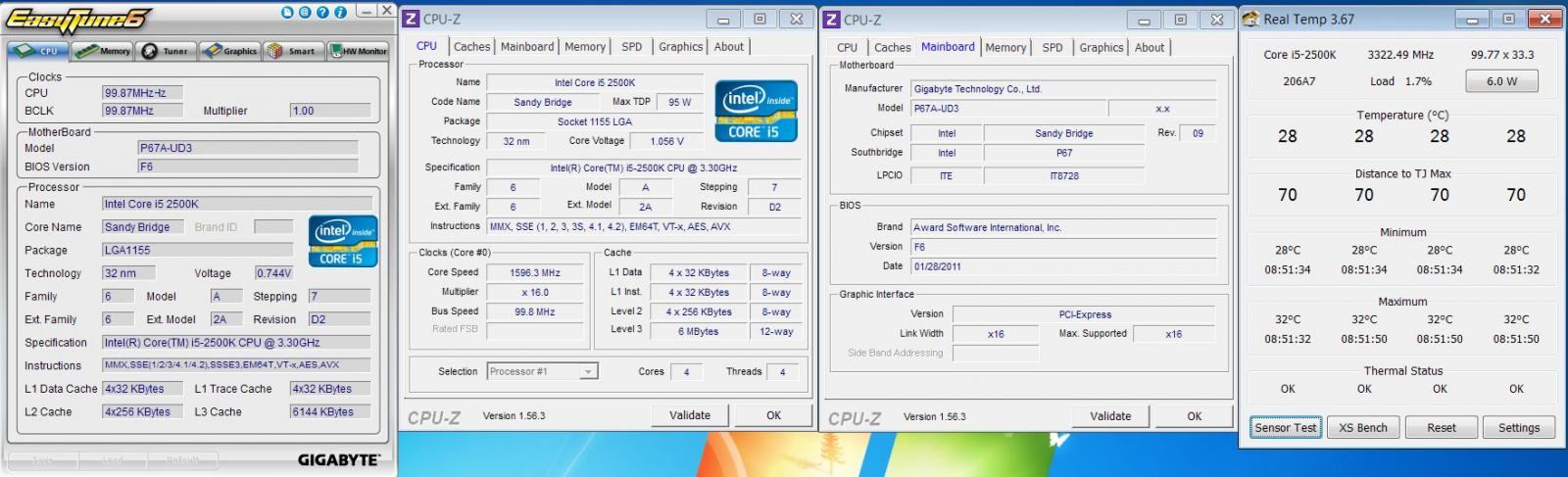
Task: Click the CPU-Z Bus Speed 99.8 MHz value
Action: click(x=535, y=311)
